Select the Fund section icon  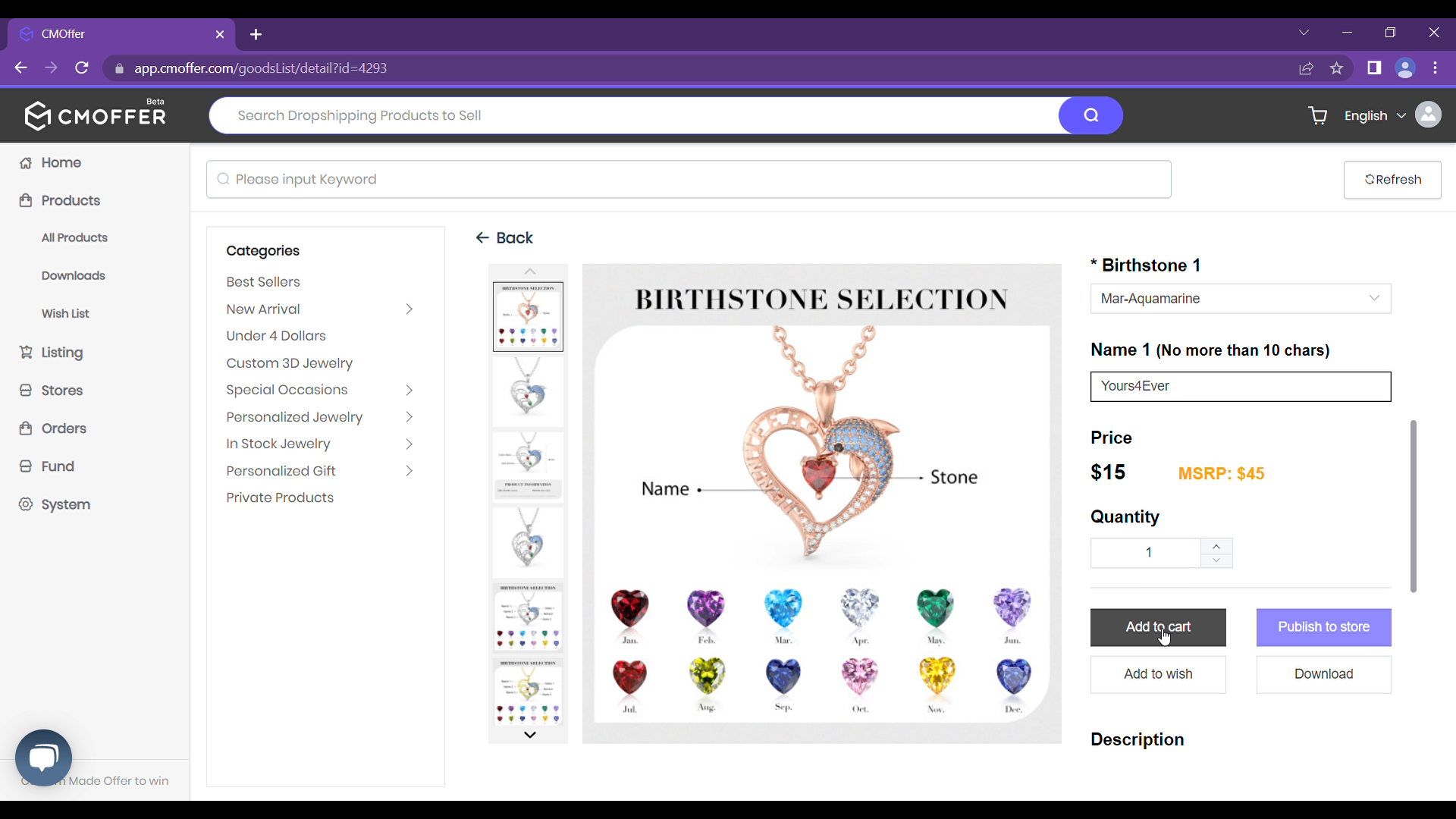[x=26, y=466]
